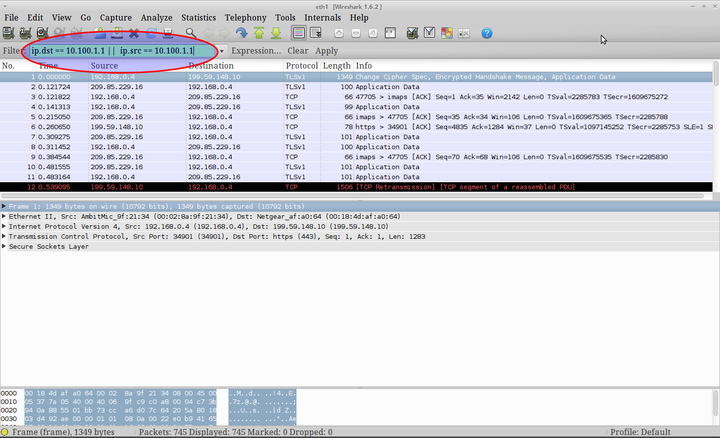Screen dimensions: 720x438
Task: Zoom out of packet text
Action: (x=356, y=33)
